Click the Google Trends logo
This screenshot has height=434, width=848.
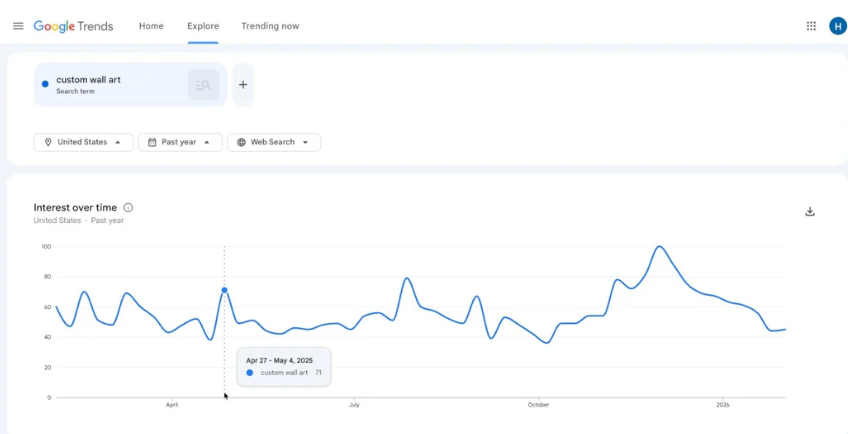click(73, 26)
